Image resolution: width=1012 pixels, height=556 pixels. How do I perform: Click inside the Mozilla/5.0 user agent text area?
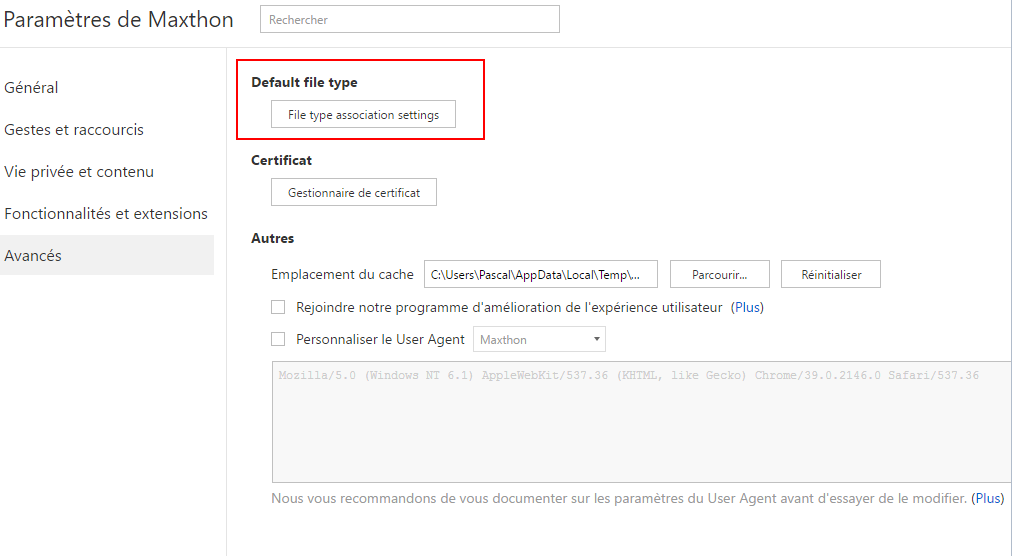642,422
